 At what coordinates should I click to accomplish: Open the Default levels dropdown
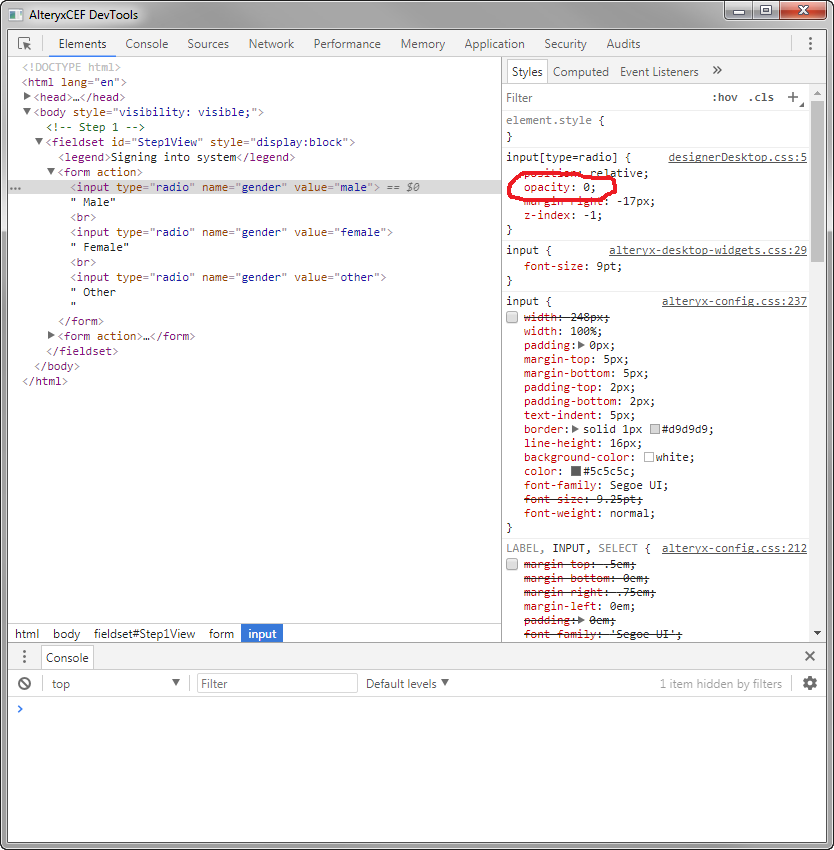(407, 684)
